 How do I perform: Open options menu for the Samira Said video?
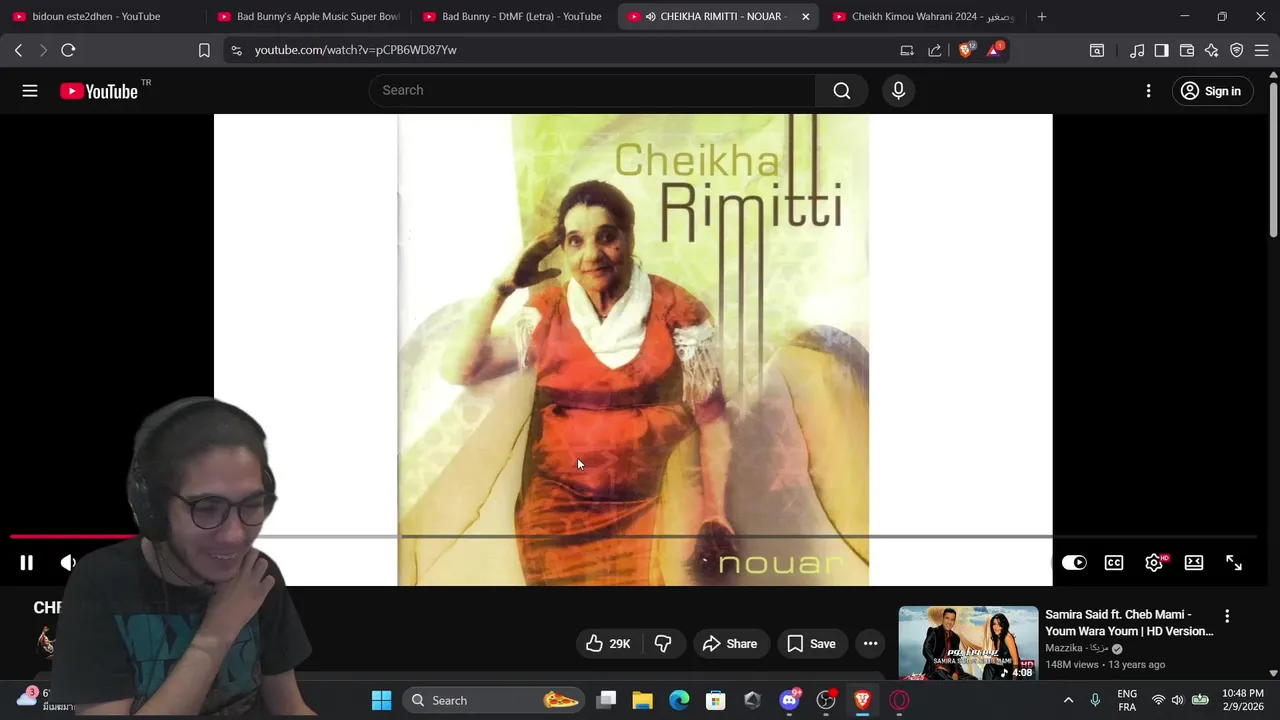[1227, 617]
